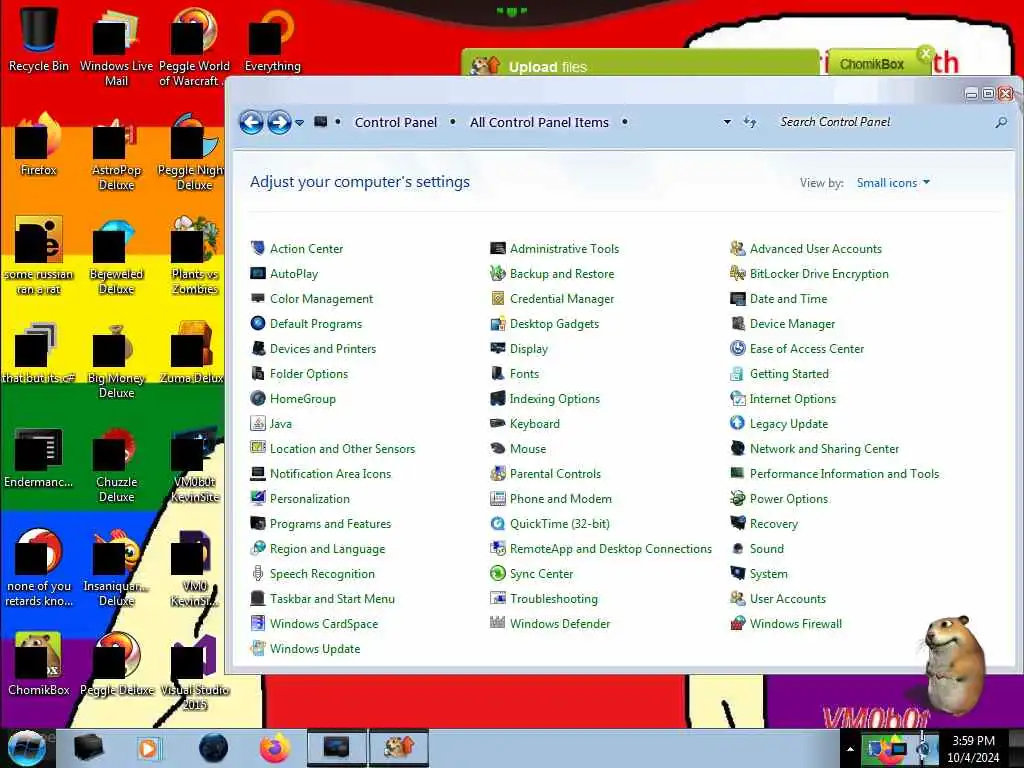1024x768 pixels.
Task: Click the Credential Manager icon
Action: tap(498, 298)
